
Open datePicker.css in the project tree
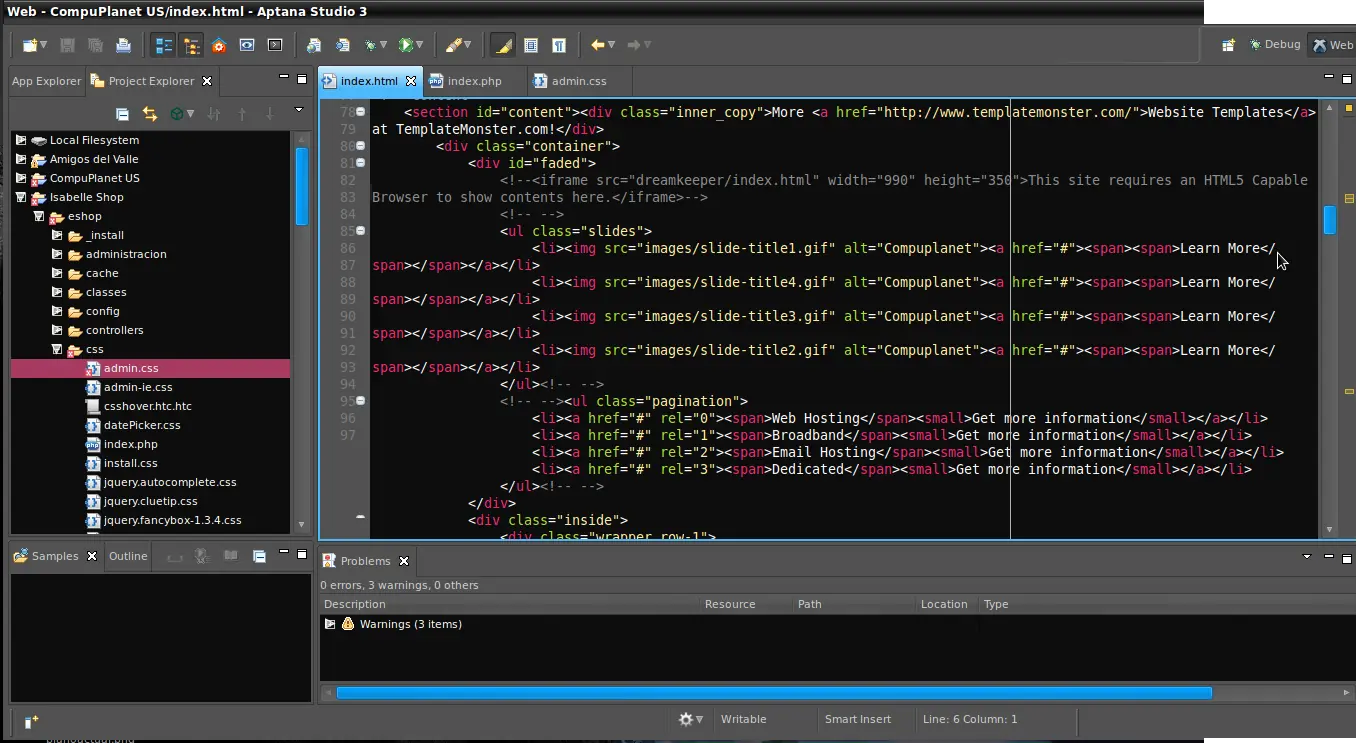(x=141, y=425)
